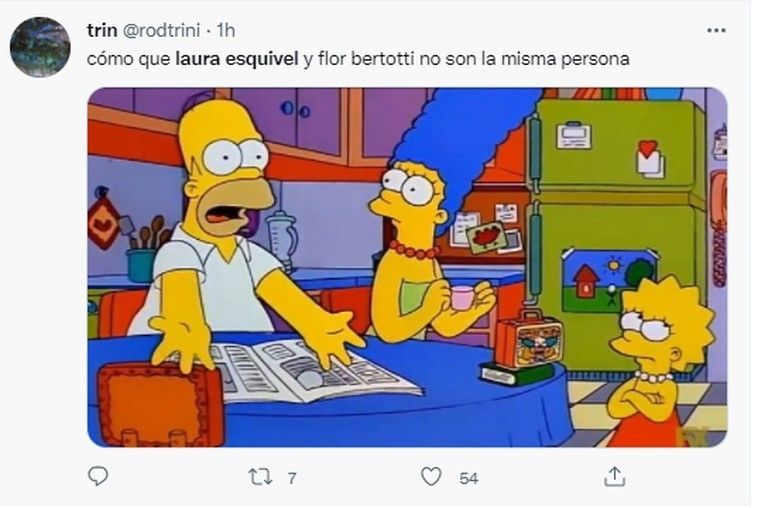This screenshot has width=768, height=508.
Task: Click the tweet text mentioning flor bertotti
Action: tap(358, 59)
